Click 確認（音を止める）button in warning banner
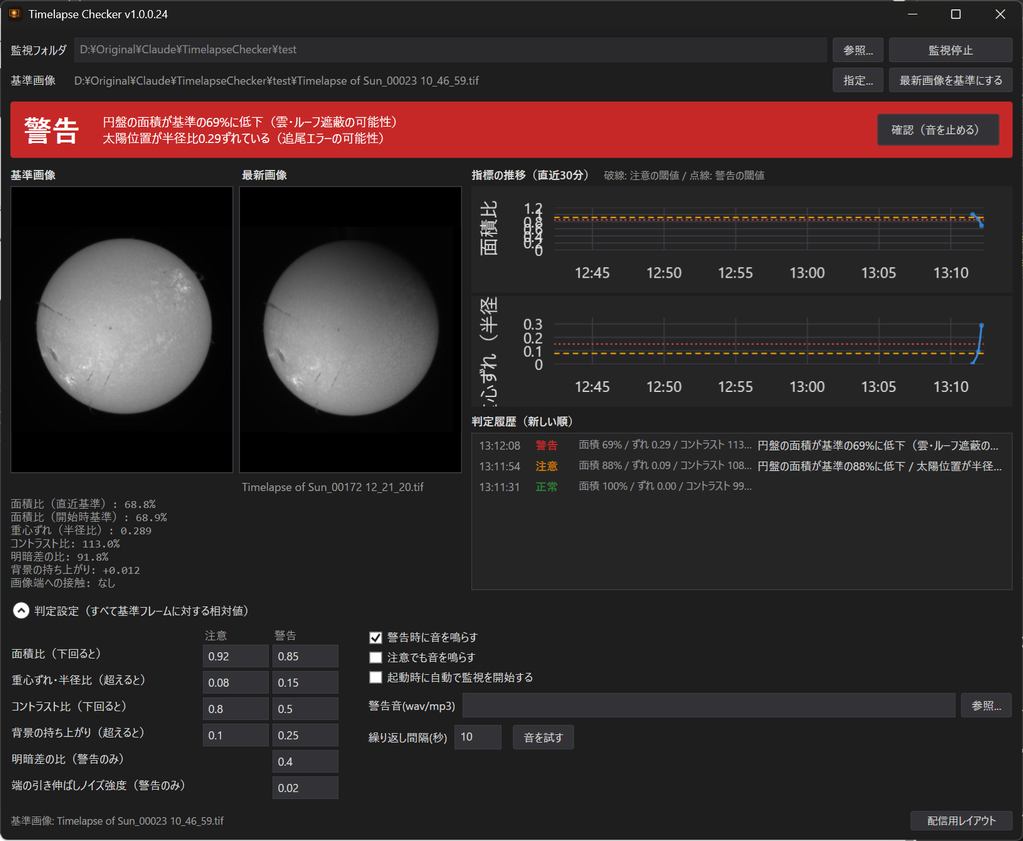The image size is (1023, 841). click(x=938, y=129)
